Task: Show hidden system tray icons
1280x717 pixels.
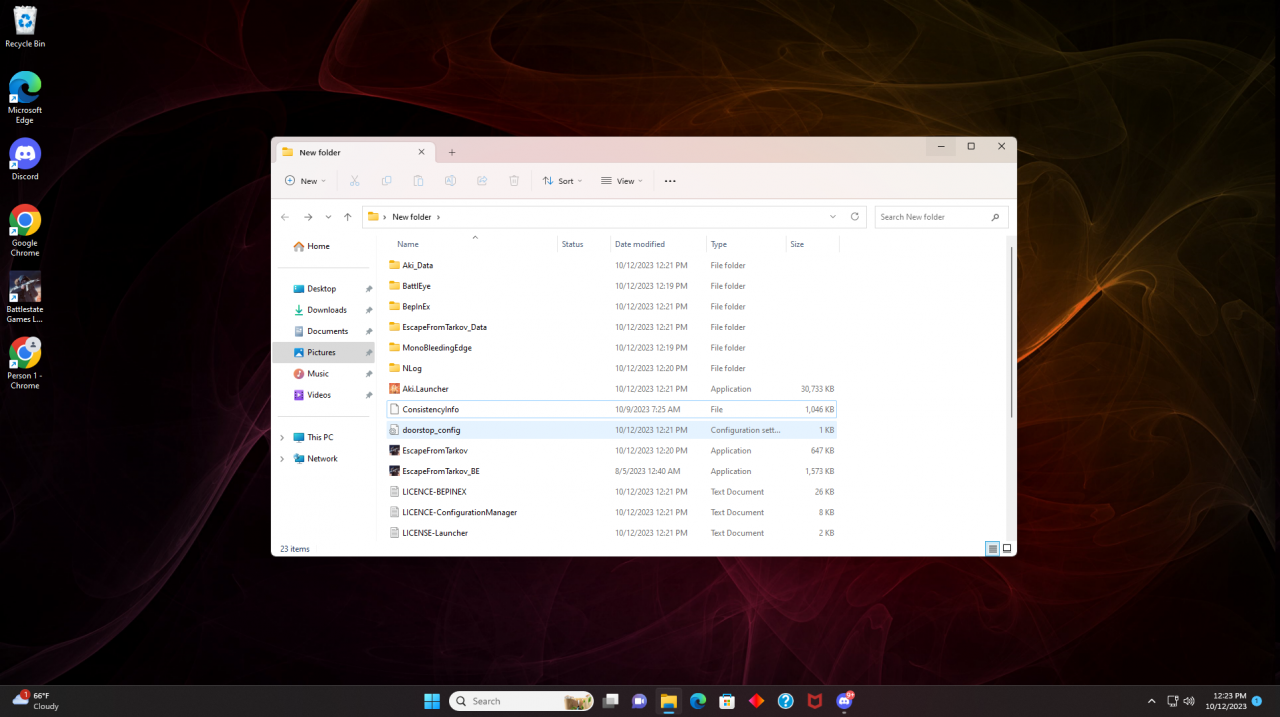Action: pos(1151,701)
